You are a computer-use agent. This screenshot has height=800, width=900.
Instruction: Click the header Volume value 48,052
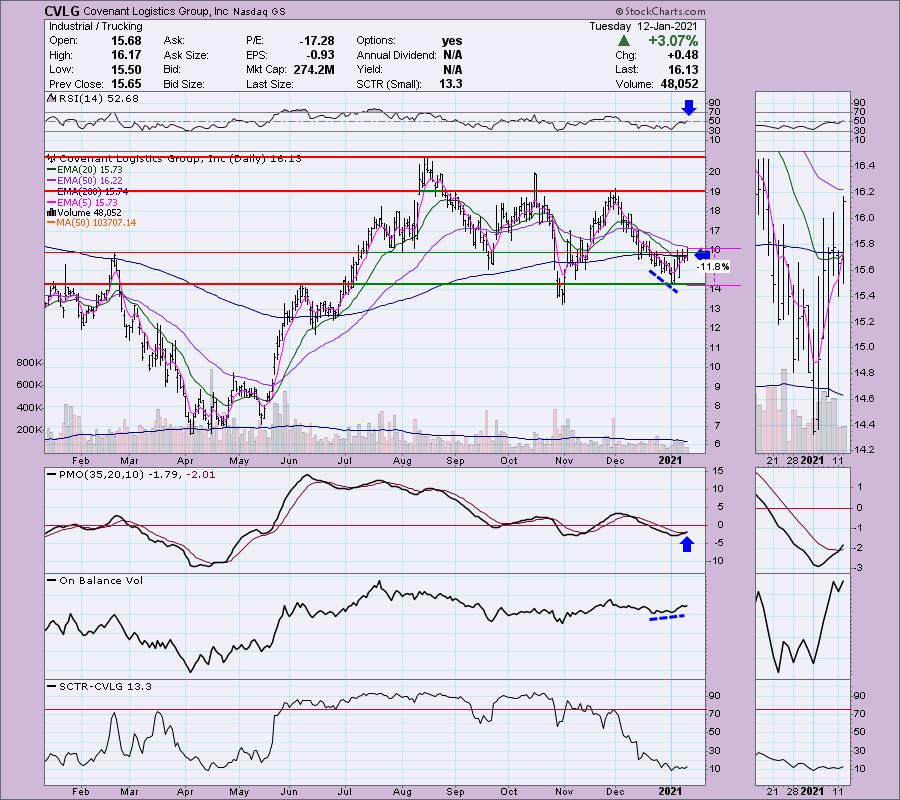(680, 84)
